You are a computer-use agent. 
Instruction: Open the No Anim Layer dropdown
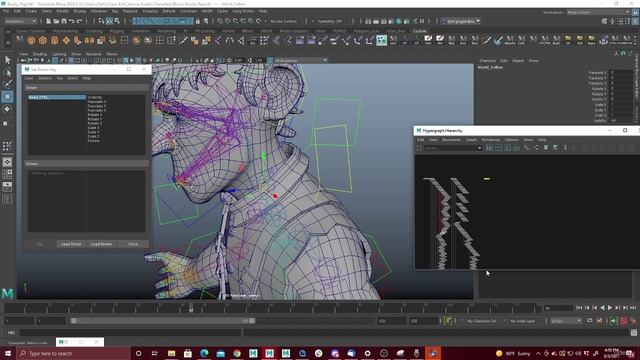(523, 321)
